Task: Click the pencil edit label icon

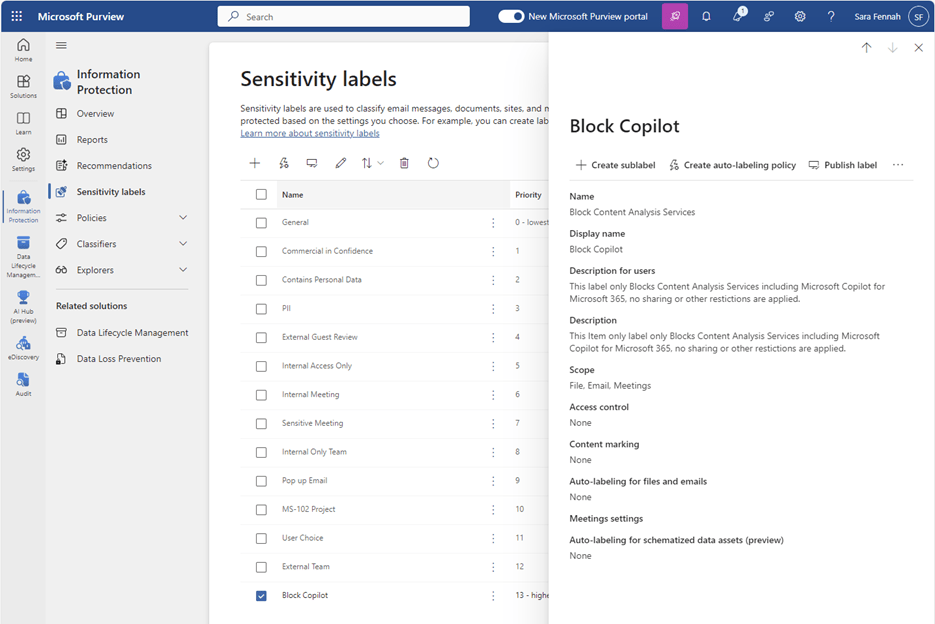Action: (341, 163)
